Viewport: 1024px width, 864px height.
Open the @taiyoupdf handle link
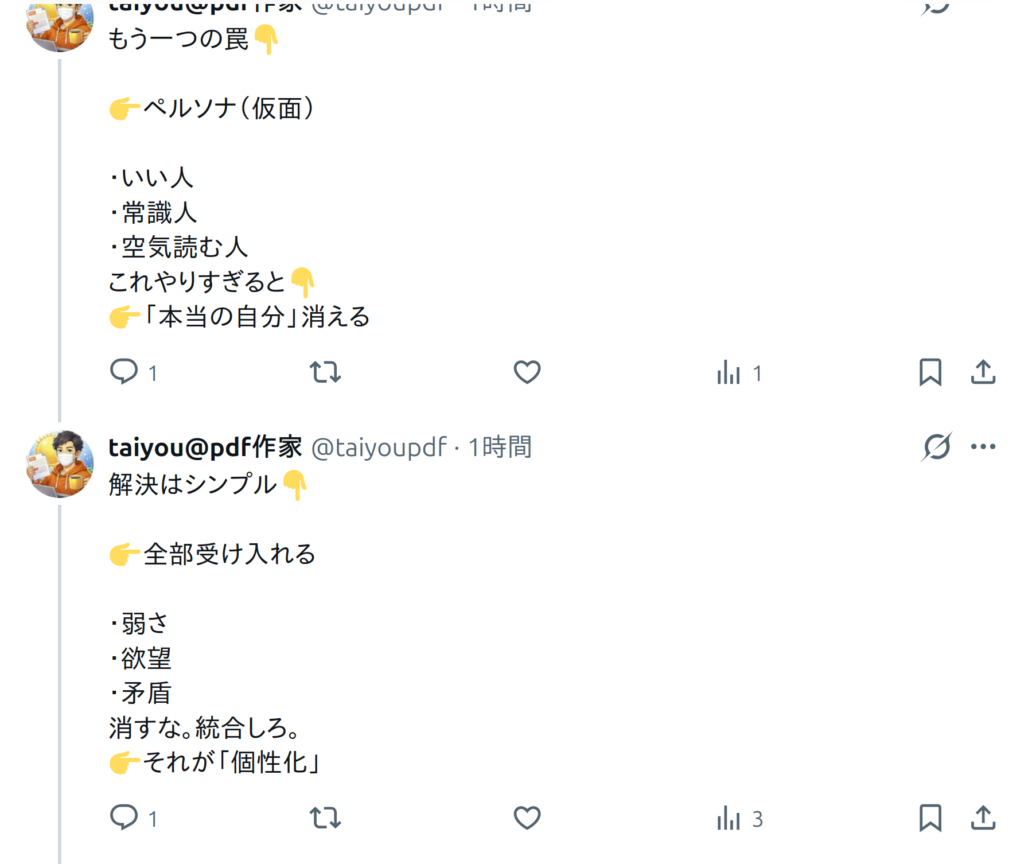coord(379,447)
